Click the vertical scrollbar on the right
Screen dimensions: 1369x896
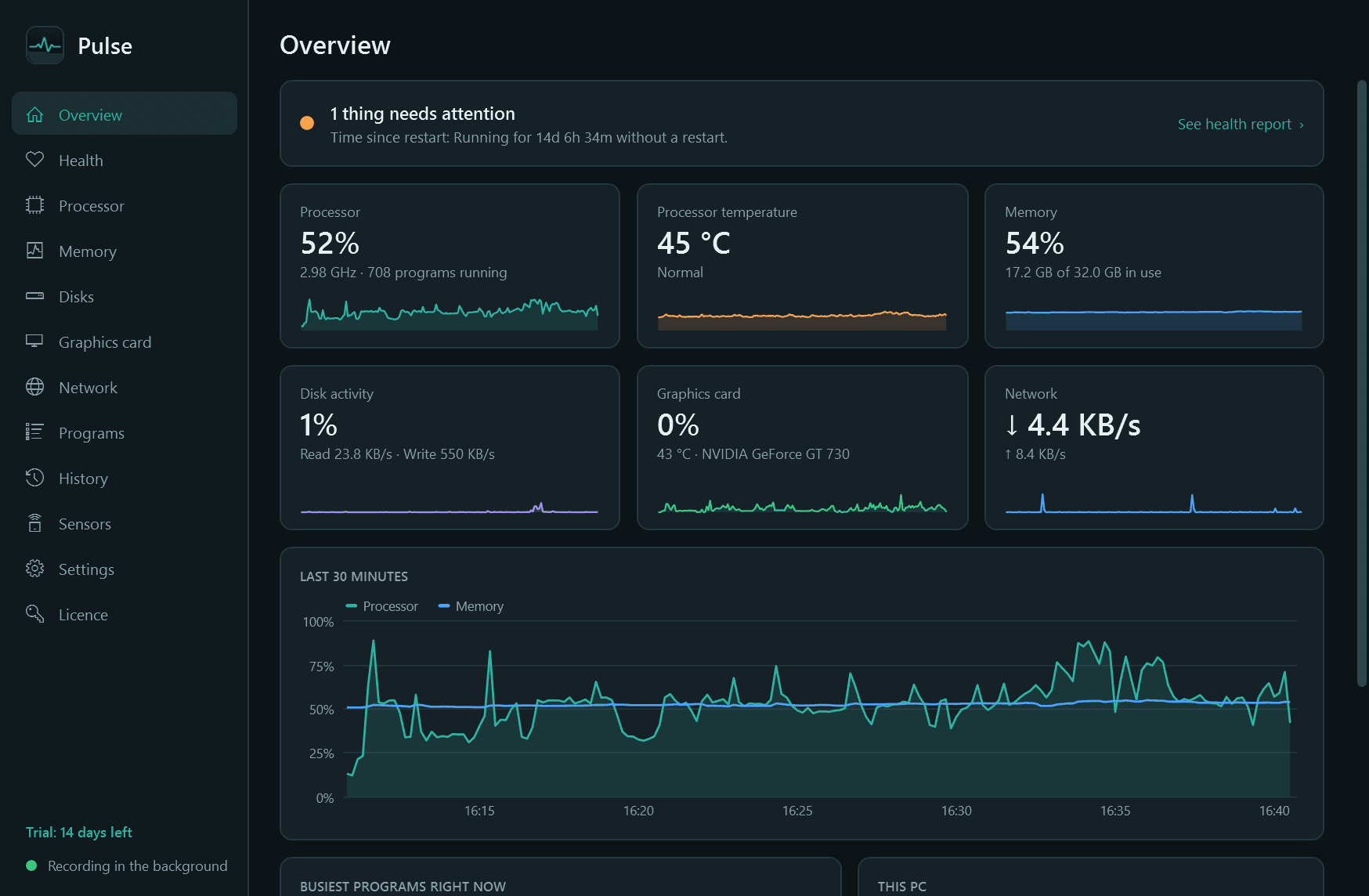(1362, 384)
